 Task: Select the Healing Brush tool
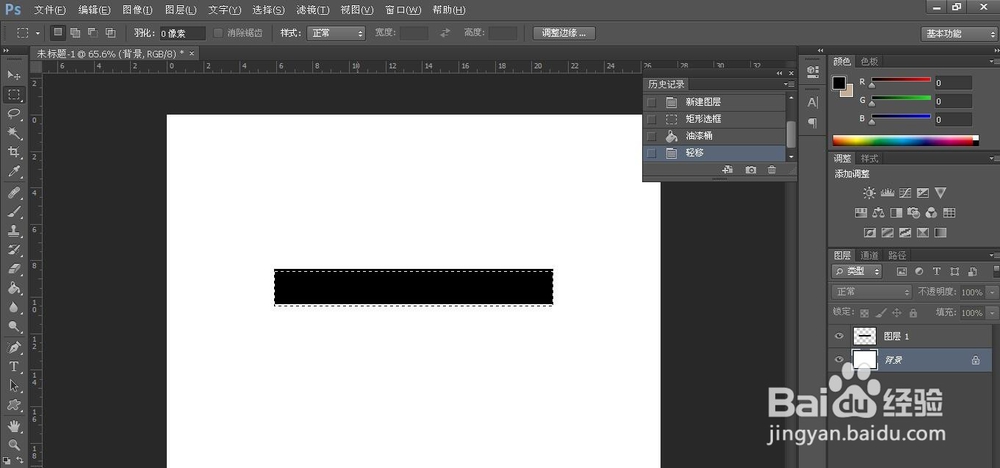click(x=14, y=193)
